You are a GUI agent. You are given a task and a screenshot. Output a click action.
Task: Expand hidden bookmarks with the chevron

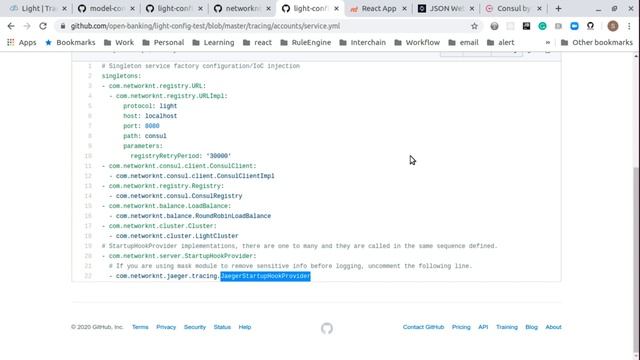(548, 42)
